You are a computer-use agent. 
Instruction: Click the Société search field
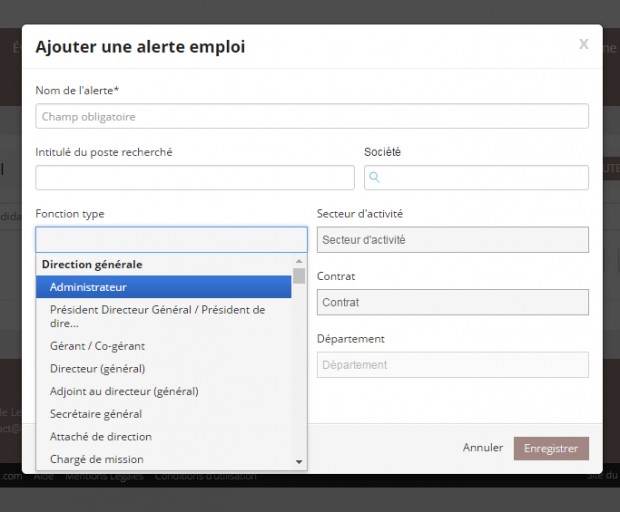pyautogui.click(x=476, y=178)
